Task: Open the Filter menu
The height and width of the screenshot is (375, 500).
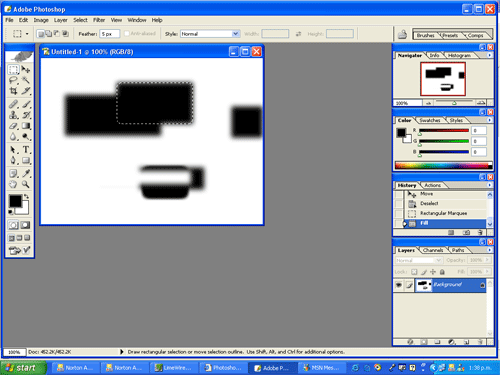Action: [x=99, y=20]
